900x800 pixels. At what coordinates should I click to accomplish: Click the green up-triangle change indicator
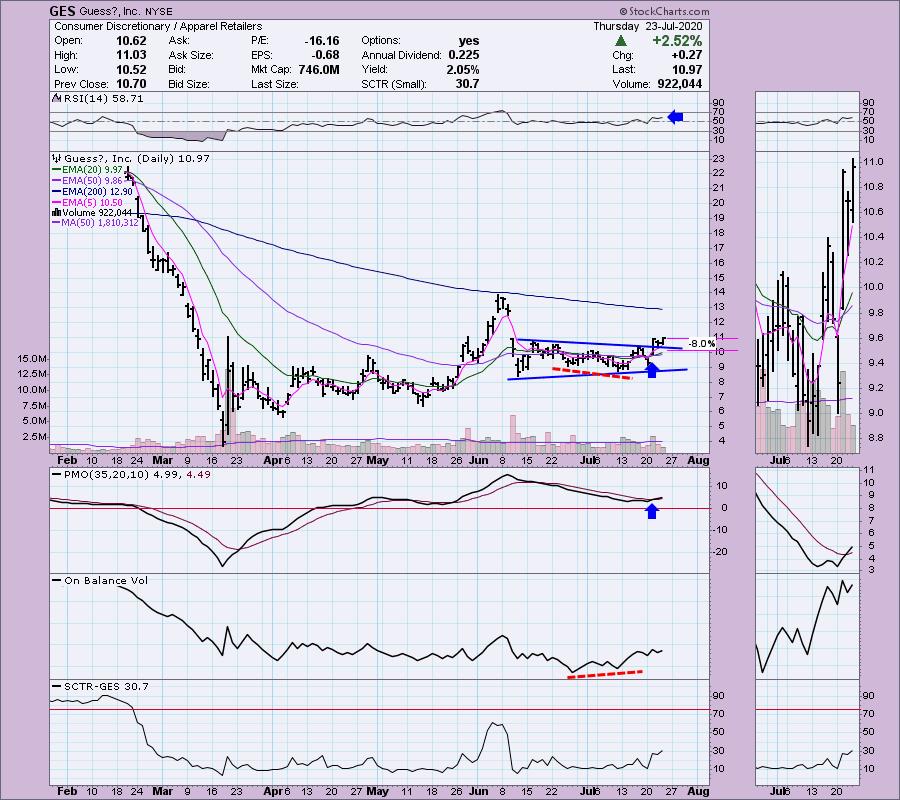[620, 41]
